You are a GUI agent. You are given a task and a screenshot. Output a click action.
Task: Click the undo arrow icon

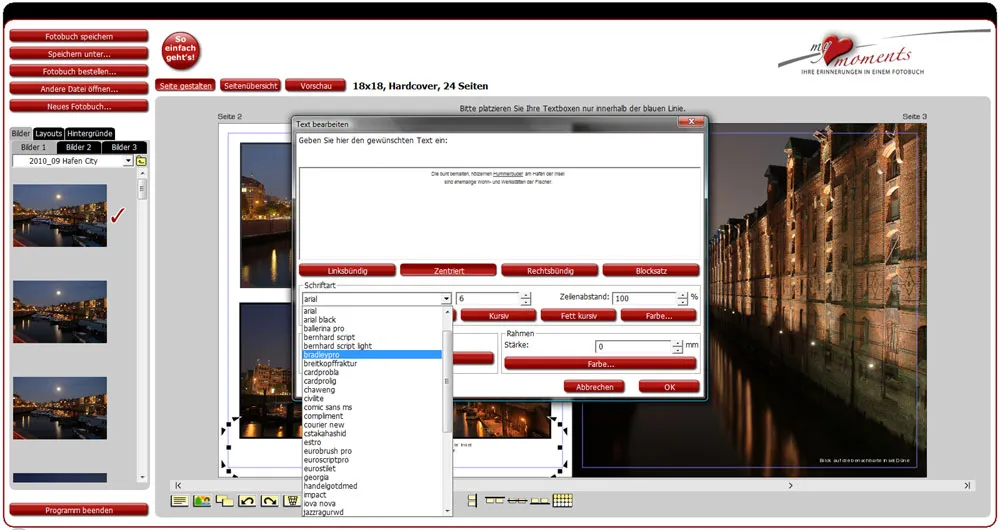pos(247,500)
